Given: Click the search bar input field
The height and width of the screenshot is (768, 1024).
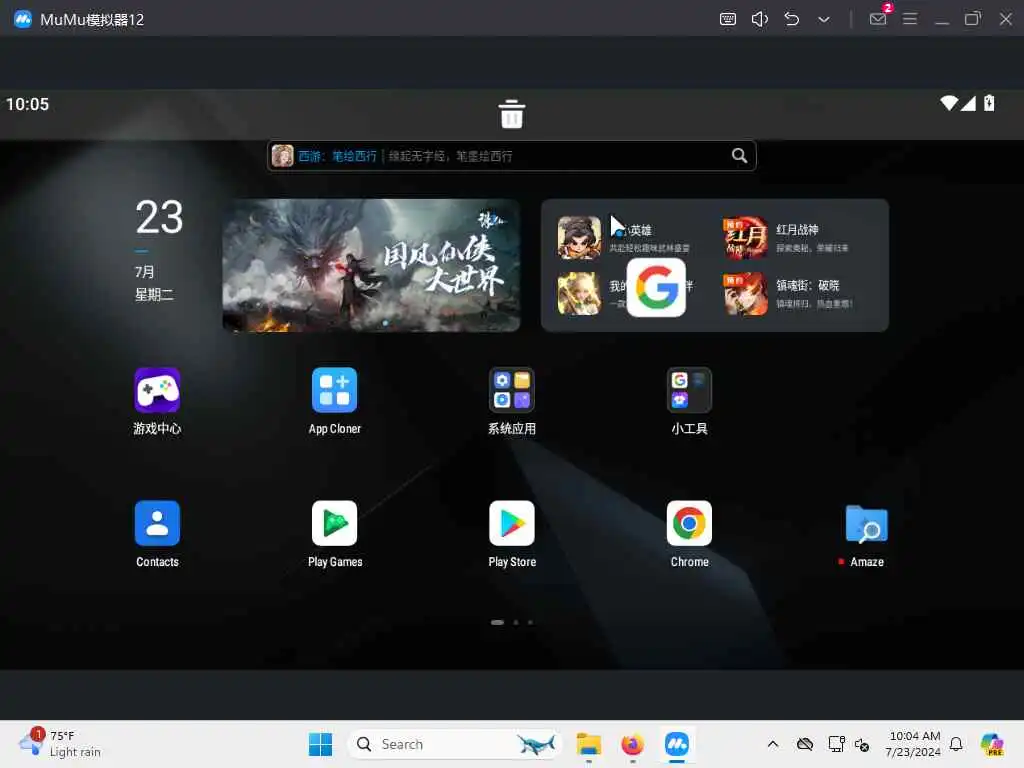Looking at the screenshot, I should [x=511, y=155].
